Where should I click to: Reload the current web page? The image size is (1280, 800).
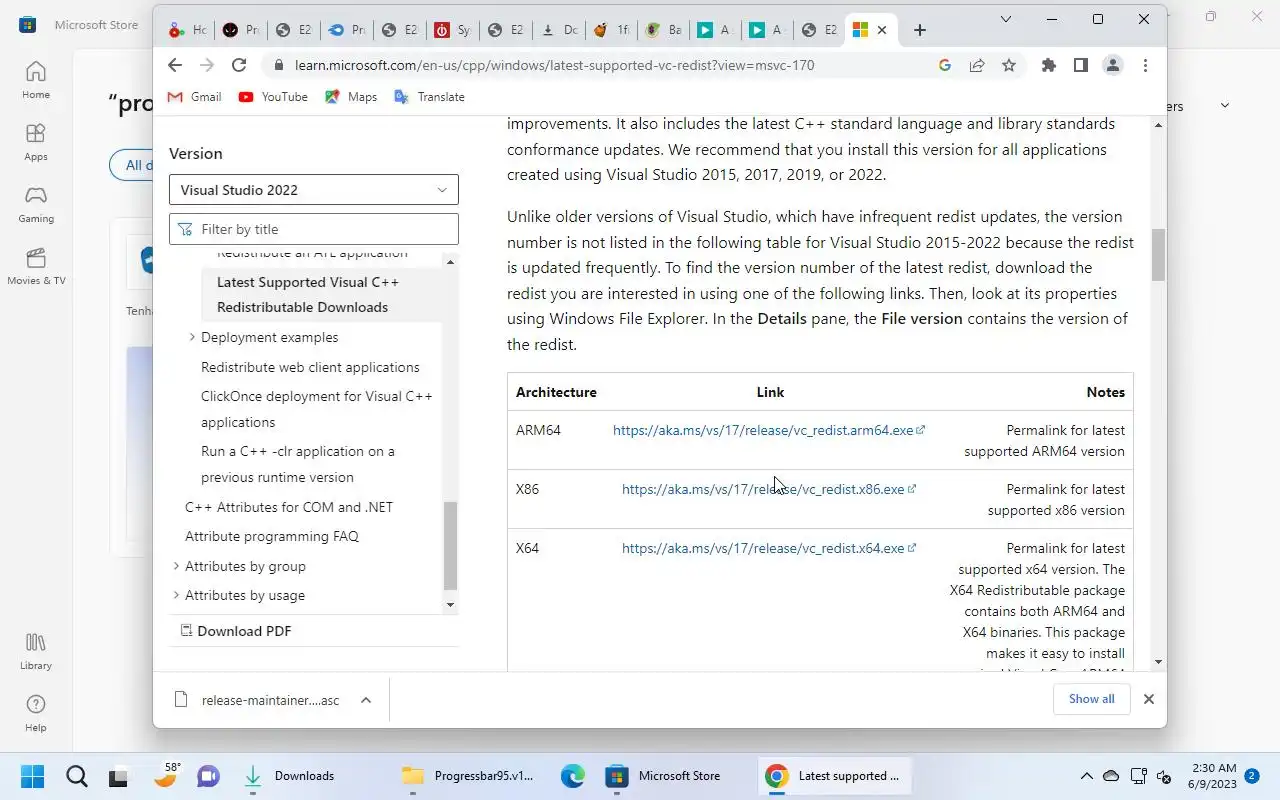point(238,65)
